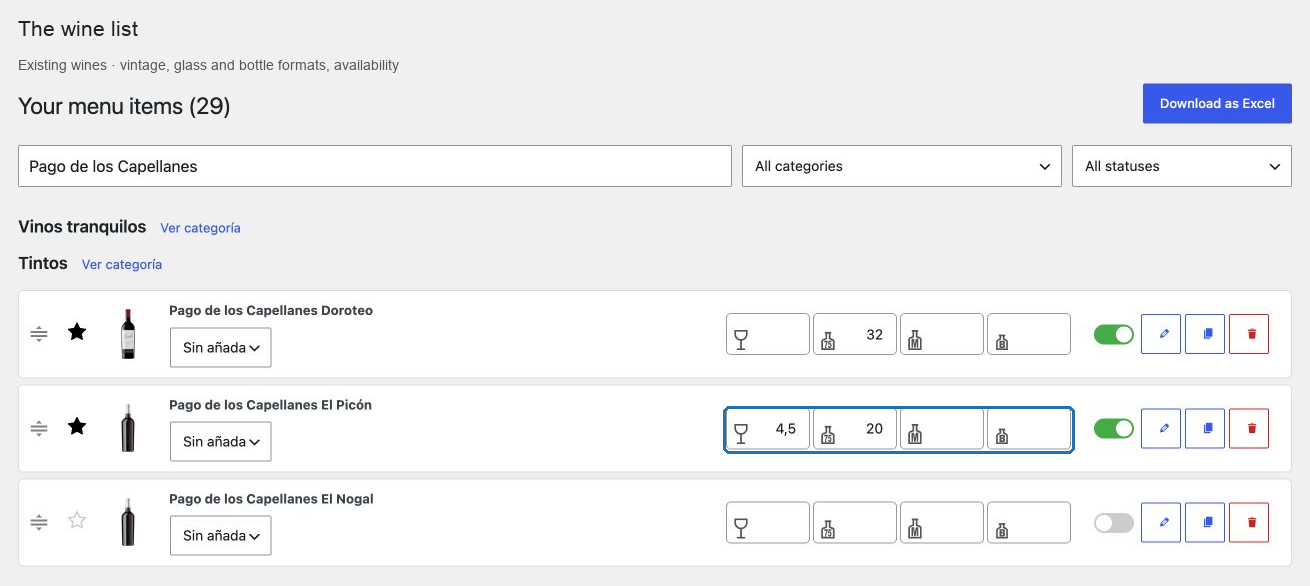Unfavorite the Doroteo wine star
This screenshot has height=586, width=1310.
click(x=77, y=332)
